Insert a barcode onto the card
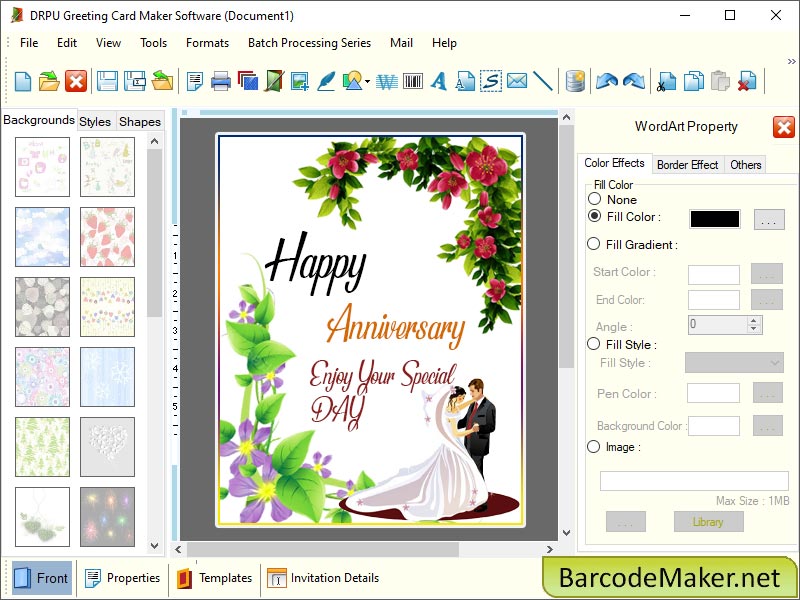 pos(414,81)
